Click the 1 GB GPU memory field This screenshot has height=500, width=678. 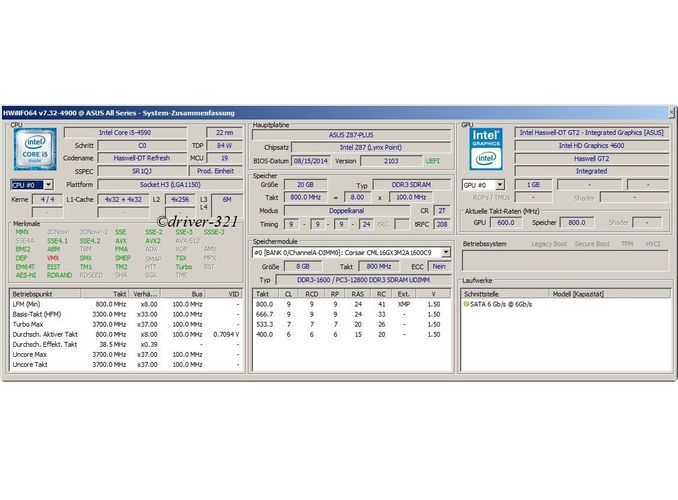point(533,185)
